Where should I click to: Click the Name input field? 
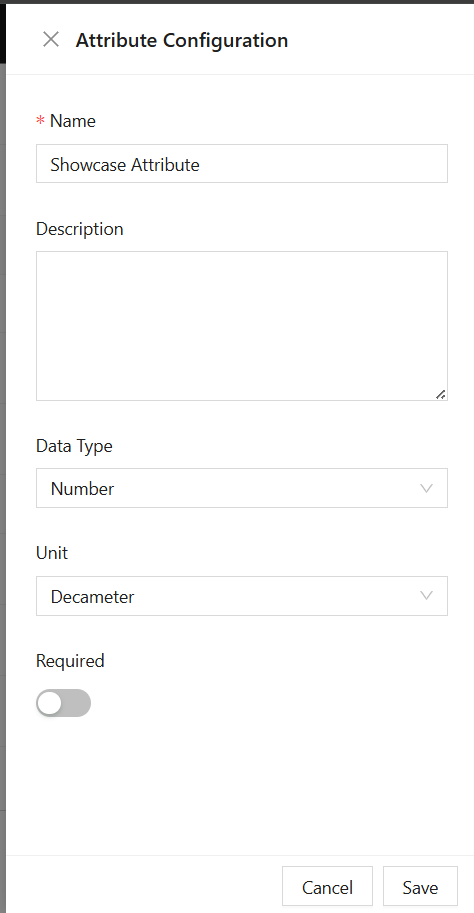pyautogui.click(x=242, y=164)
